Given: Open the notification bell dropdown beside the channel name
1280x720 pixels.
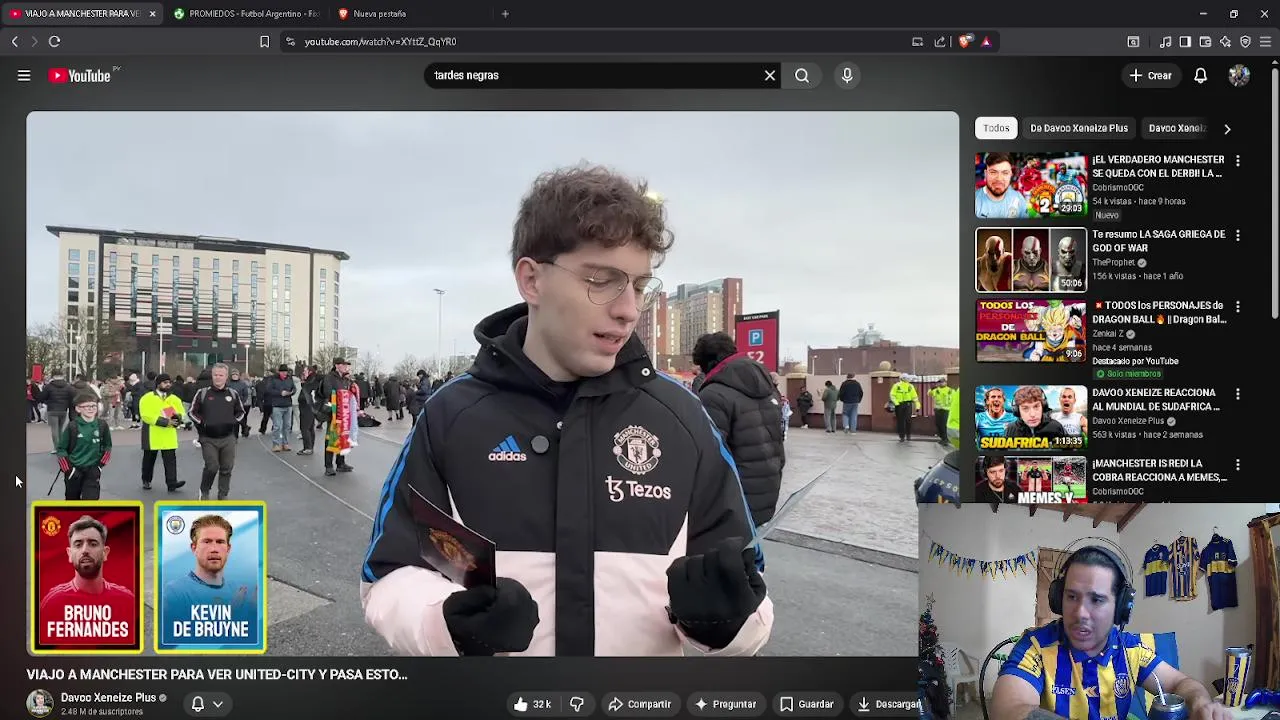Looking at the screenshot, I should click(x=207, y=704).
